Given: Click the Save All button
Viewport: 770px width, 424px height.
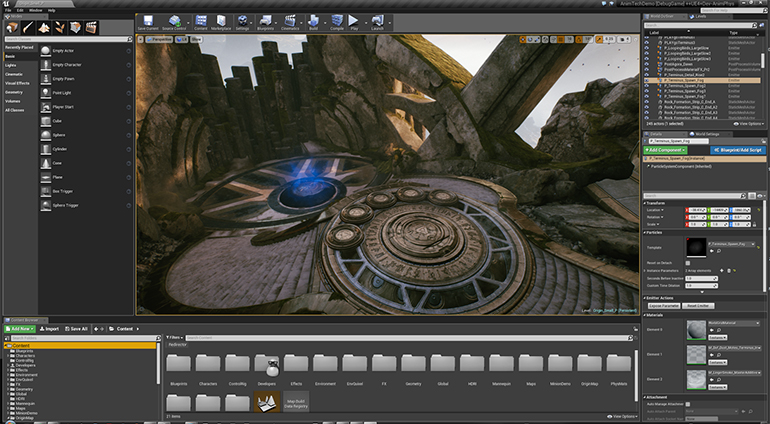Looking at the screenshot, I should (76, 329).
